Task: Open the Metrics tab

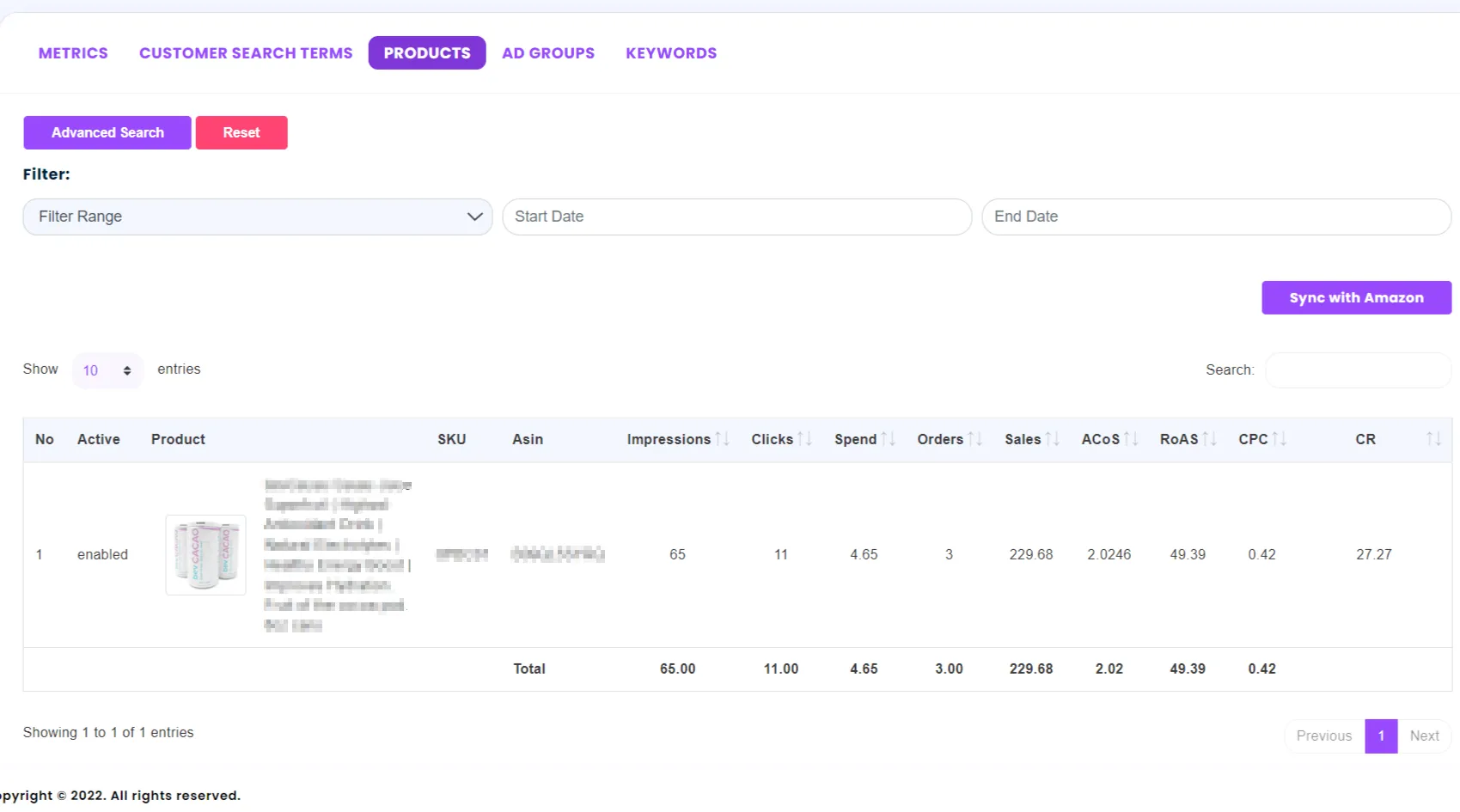Action: [73, 53]
